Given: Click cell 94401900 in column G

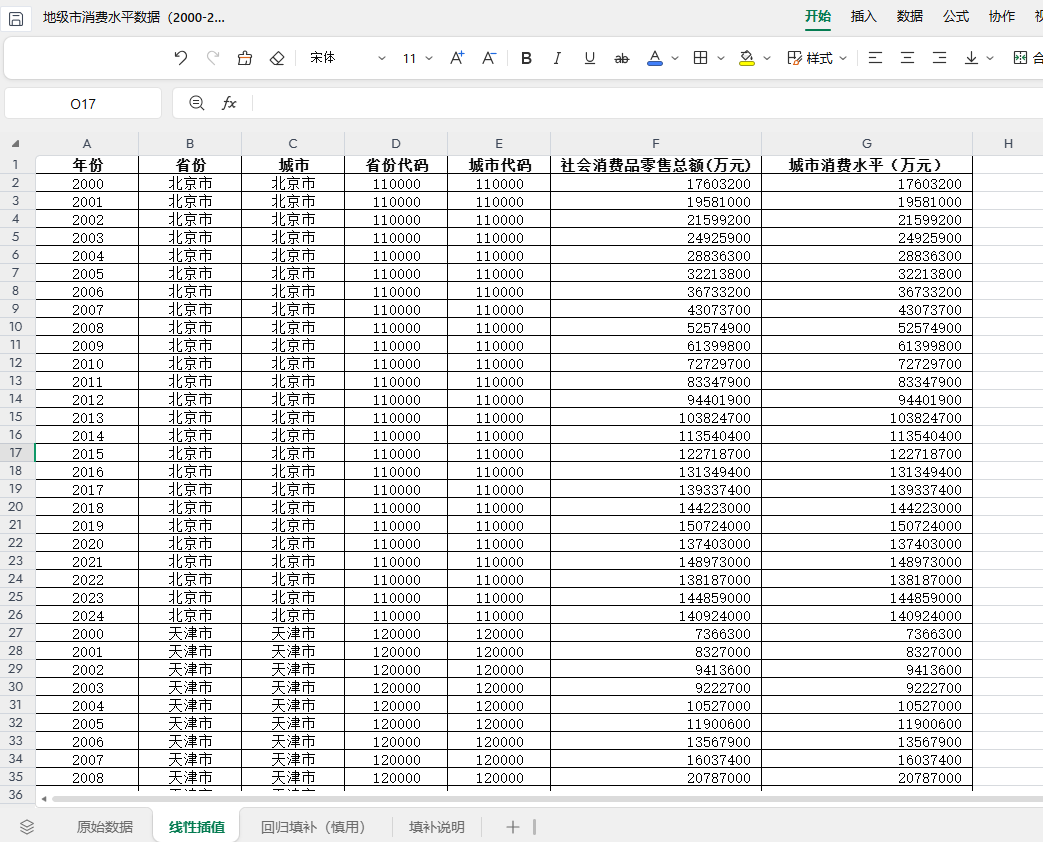Looking at the screenshot, I should point(867,400).
